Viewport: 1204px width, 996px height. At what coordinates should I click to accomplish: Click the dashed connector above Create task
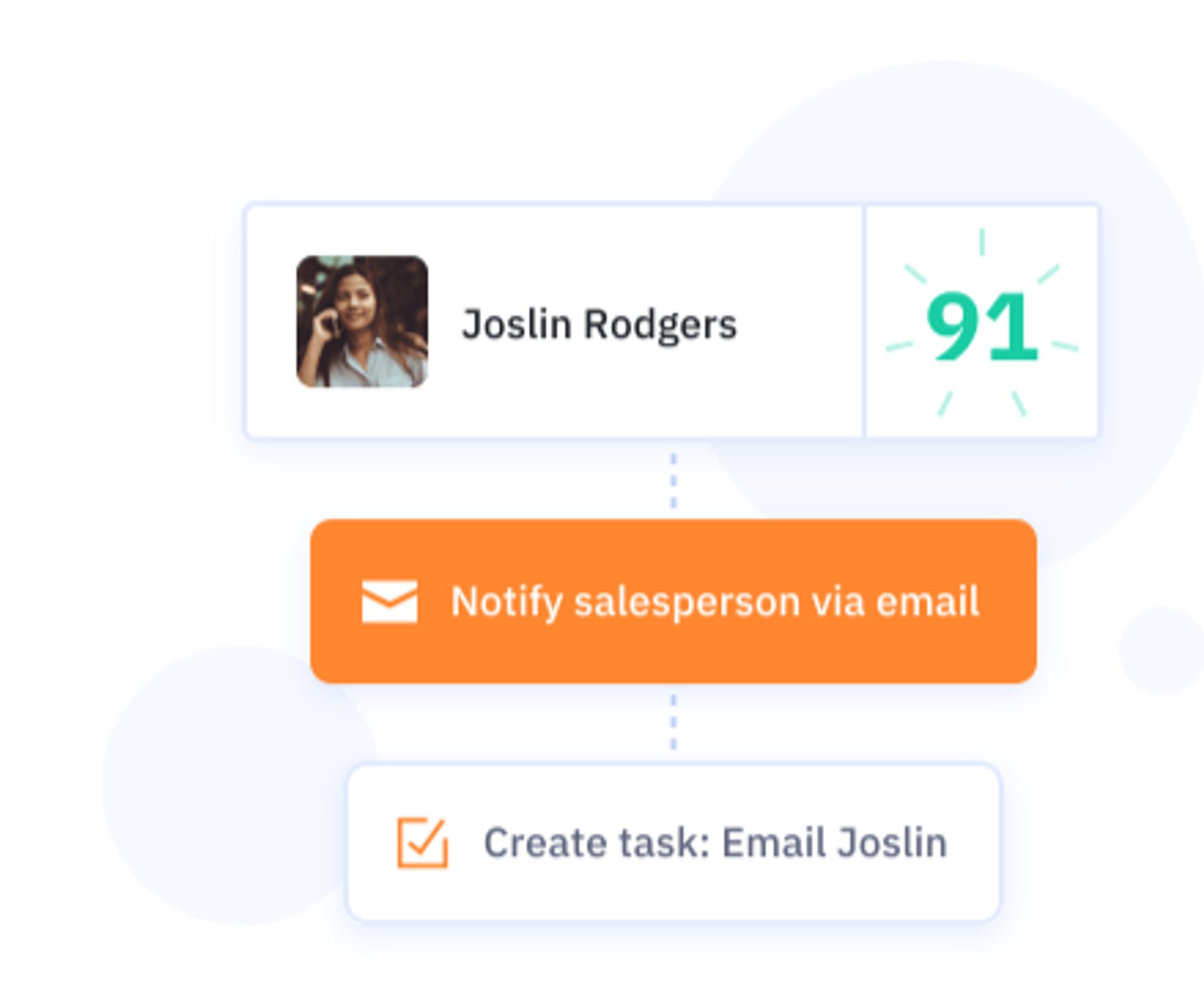[x=673, y=721]
